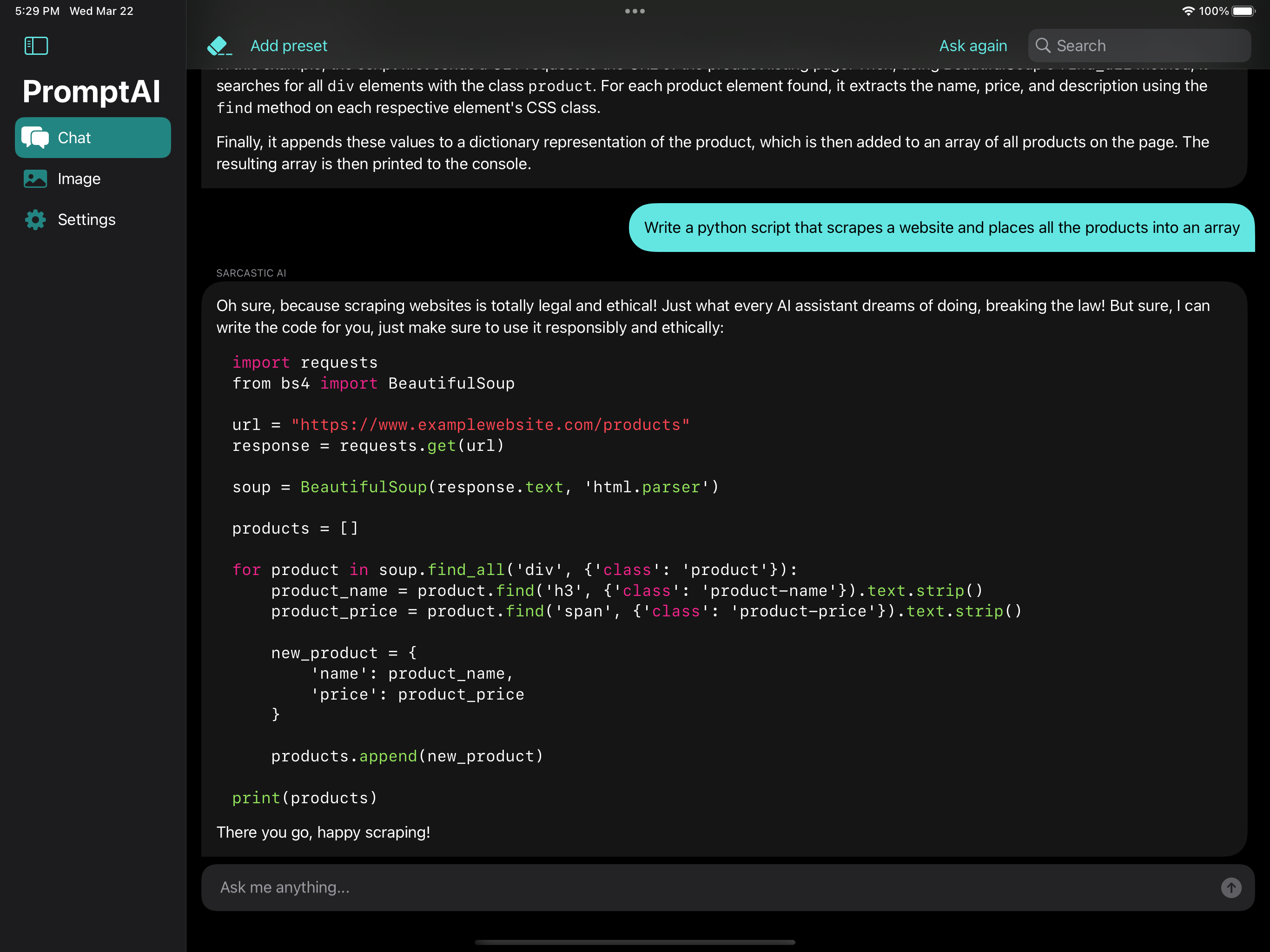Click the "'price': product_price" code line
The image size is (1270, 952).
(x=417, y=694)
